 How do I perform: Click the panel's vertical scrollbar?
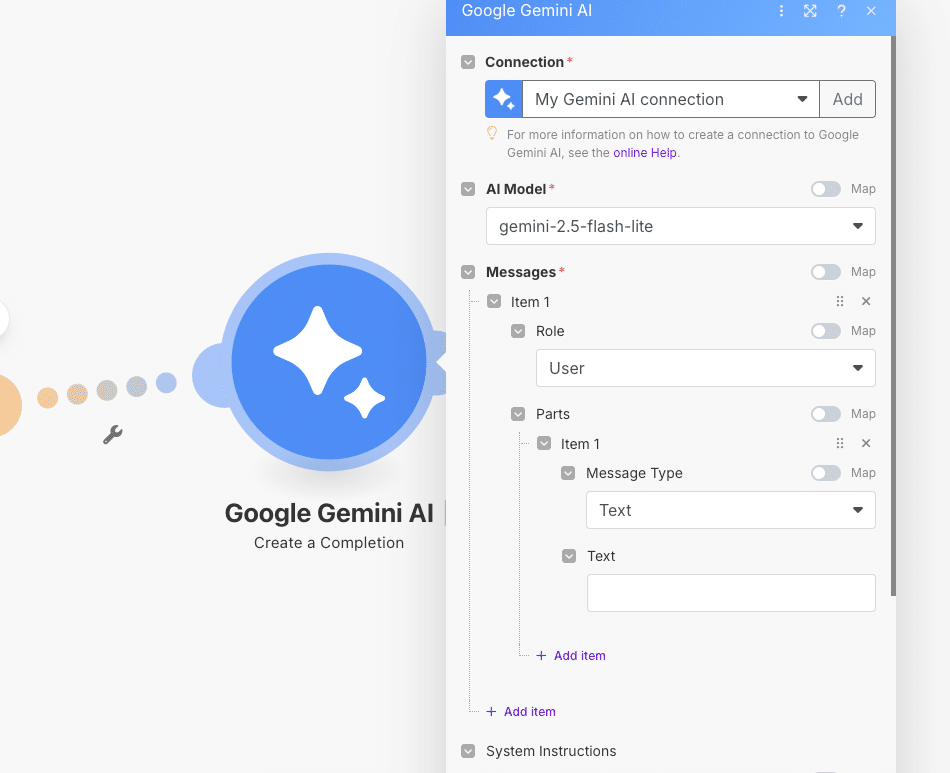[893, 315]
